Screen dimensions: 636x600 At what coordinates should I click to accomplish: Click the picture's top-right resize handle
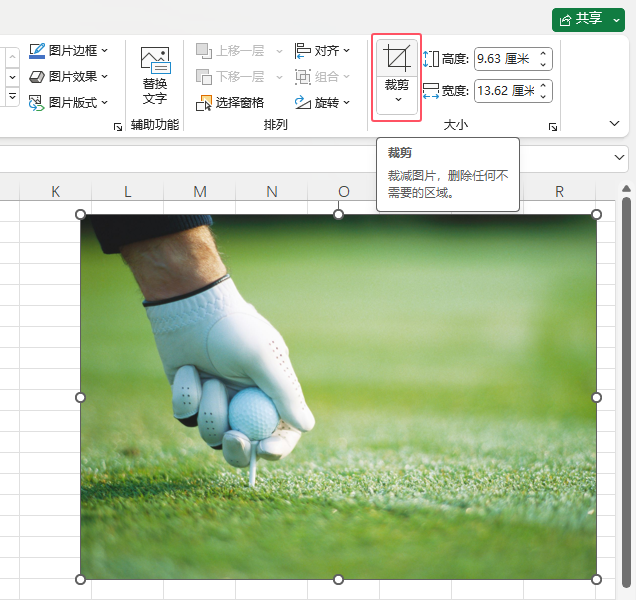point(596,214)
